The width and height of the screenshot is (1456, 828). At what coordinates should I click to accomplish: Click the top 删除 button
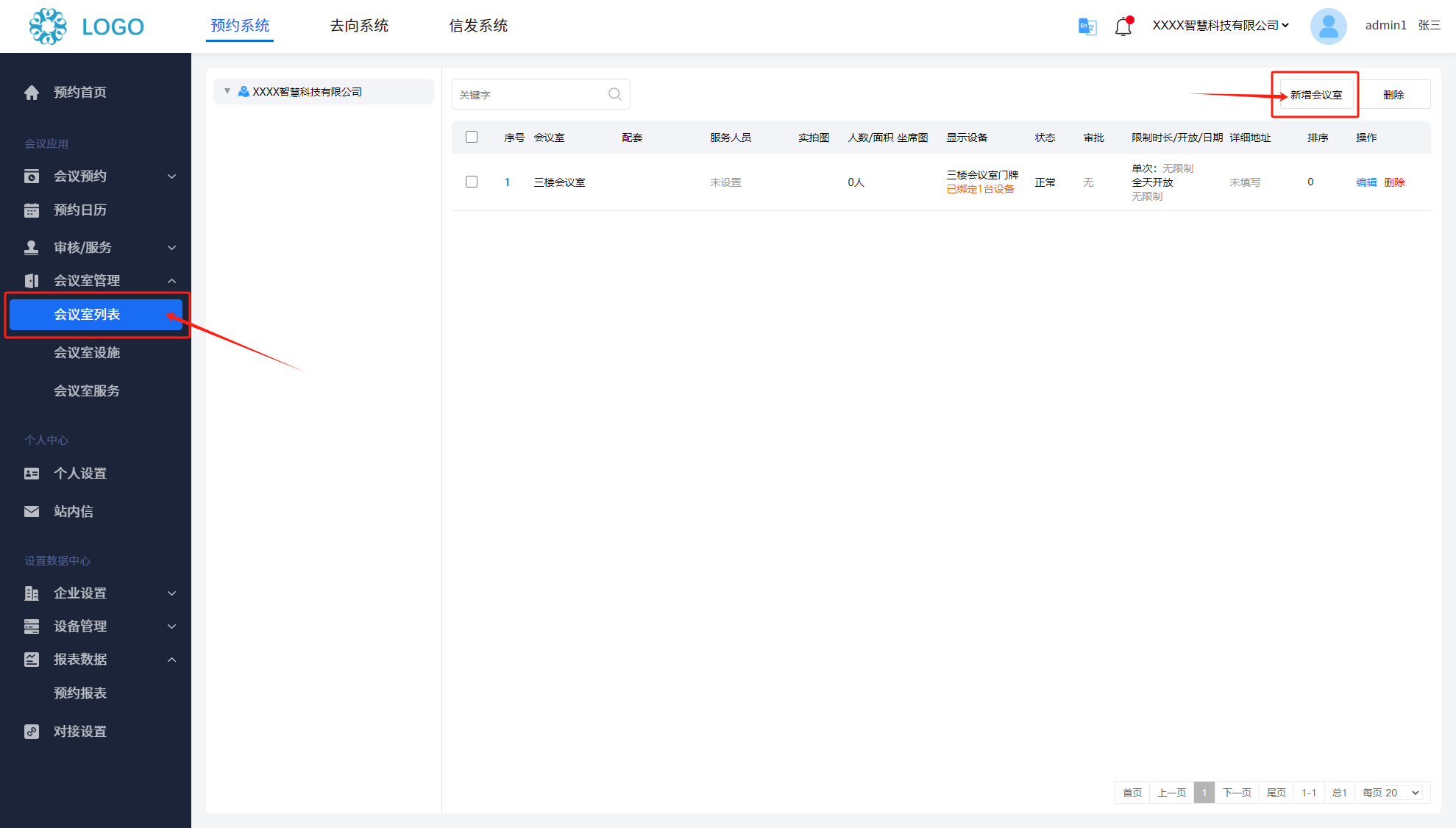[x=1393, y=95]
